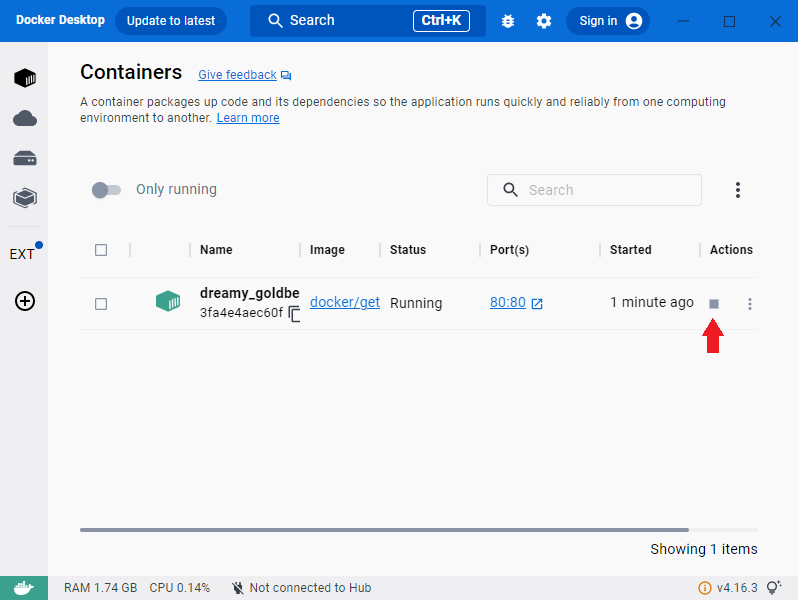Screen dimensions: 798x600
Task: Open the Give feedback link
Action: 237,75
